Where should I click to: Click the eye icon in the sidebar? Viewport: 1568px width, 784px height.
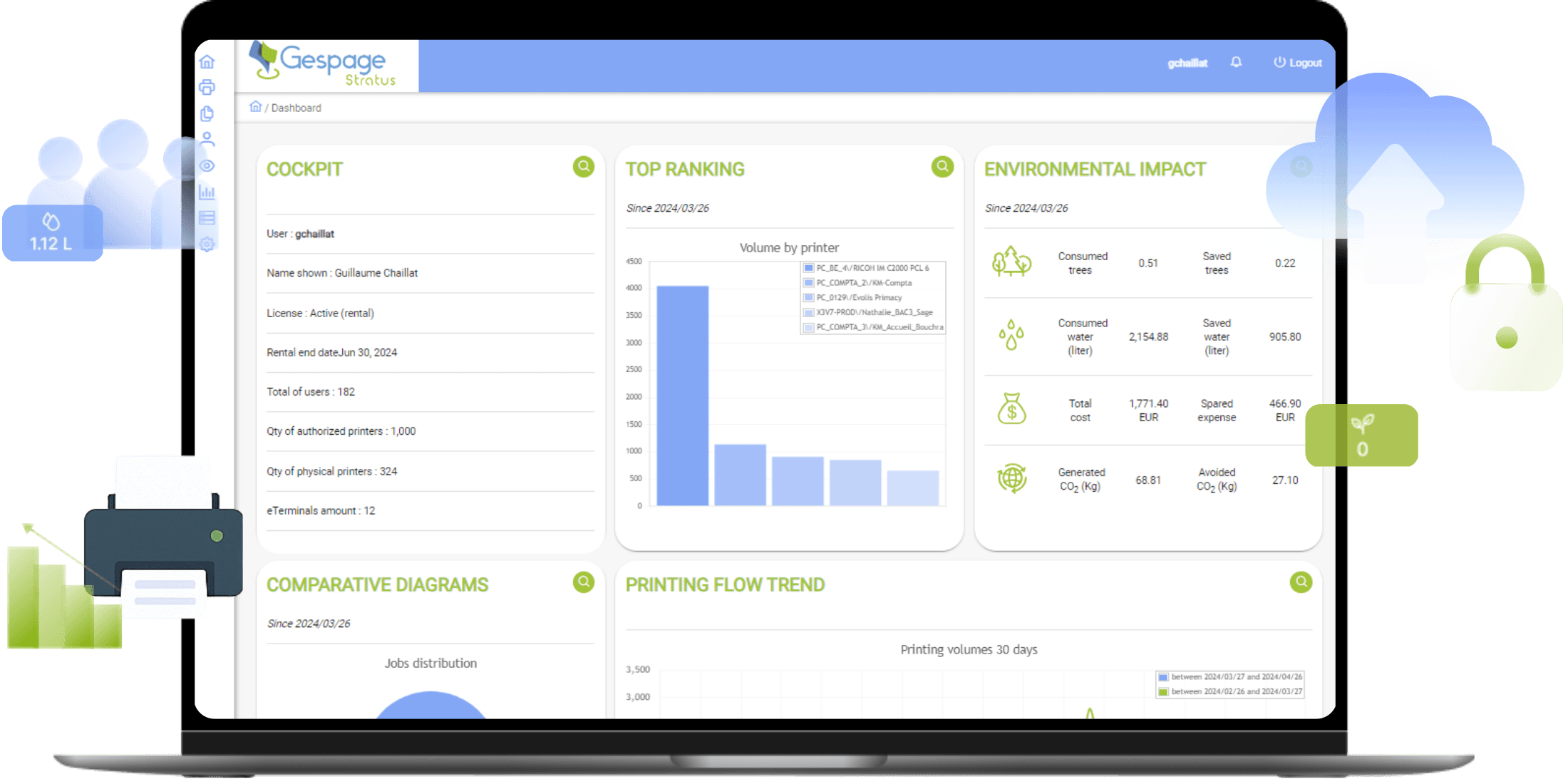click(x=207, y=166)
